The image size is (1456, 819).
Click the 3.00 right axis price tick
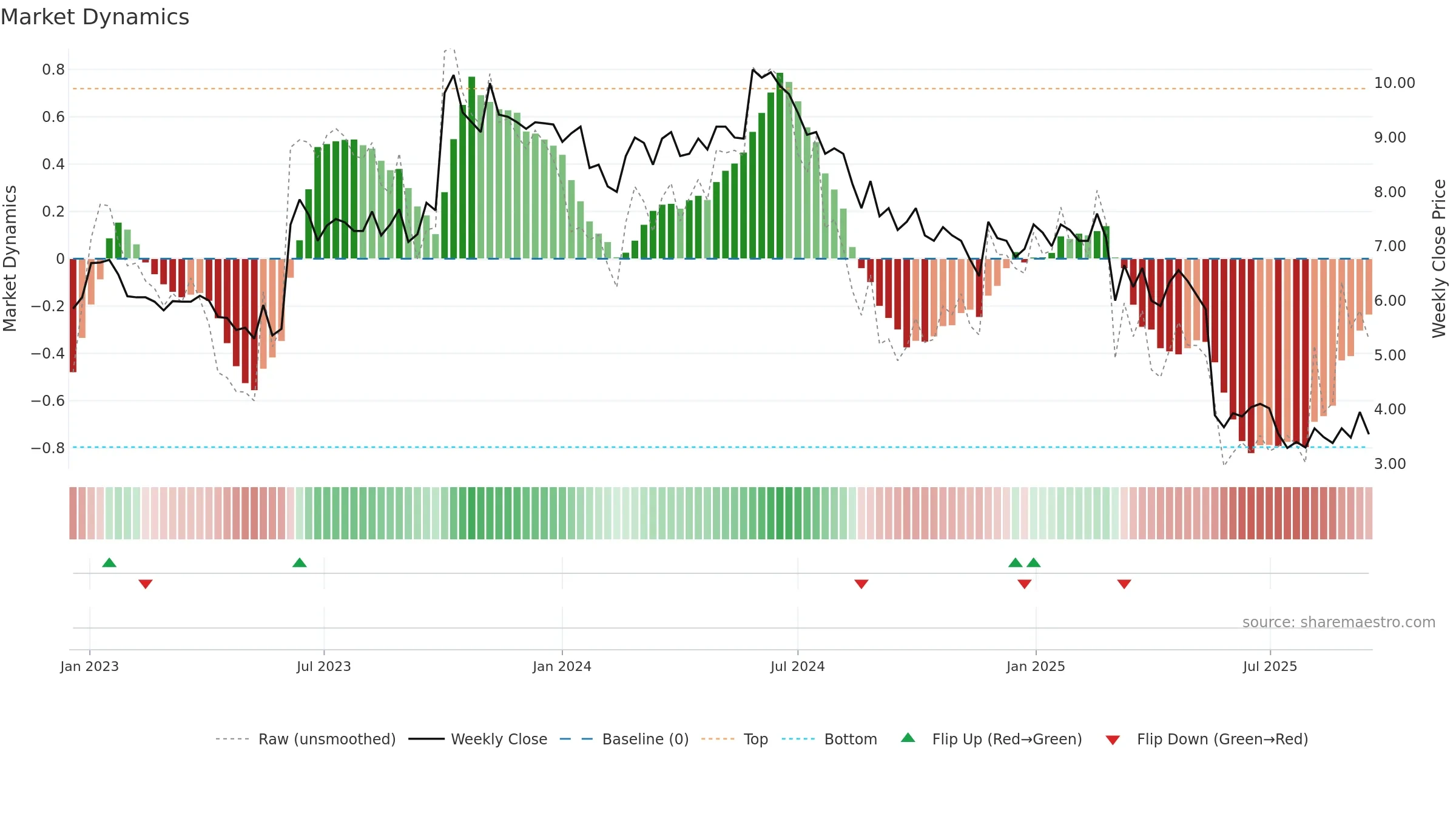[1390, 464]
